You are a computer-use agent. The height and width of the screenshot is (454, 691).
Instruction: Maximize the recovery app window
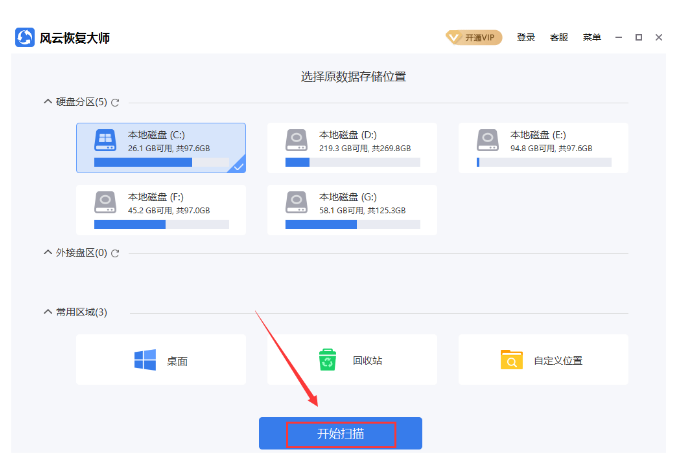639,37
